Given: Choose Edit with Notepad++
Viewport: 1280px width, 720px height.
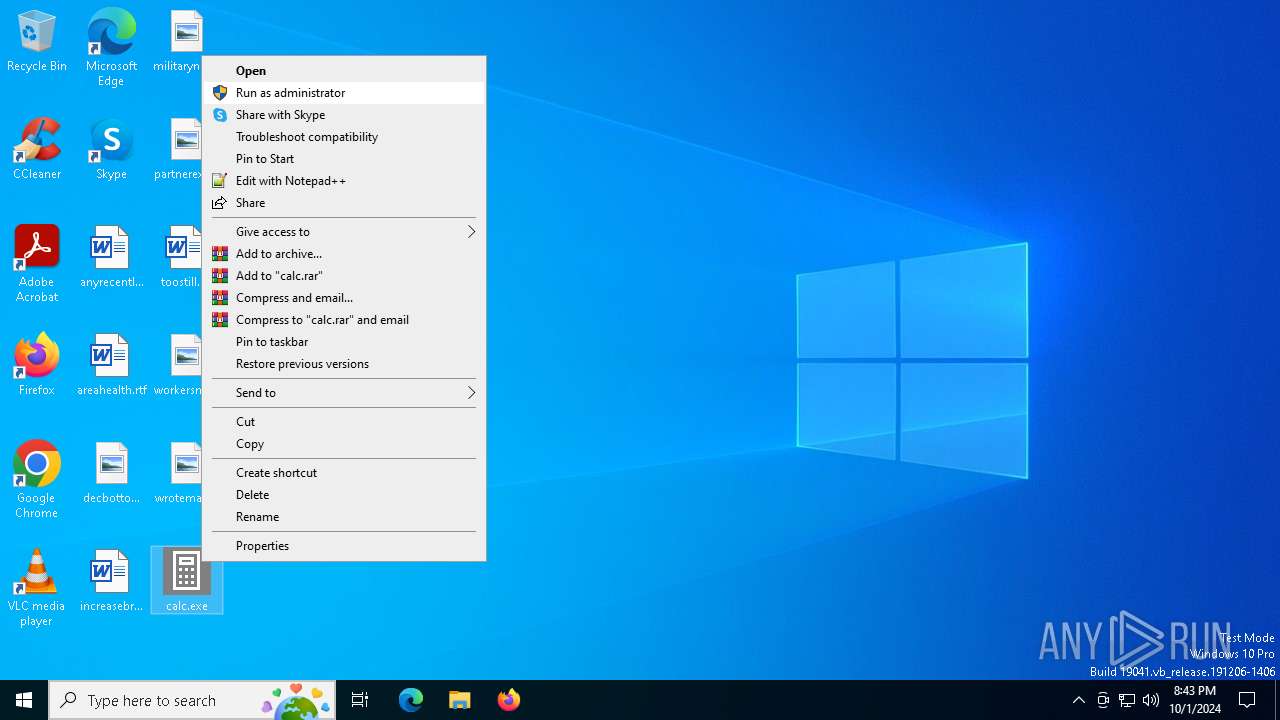Looking at the screenshot, I should 344,181.
